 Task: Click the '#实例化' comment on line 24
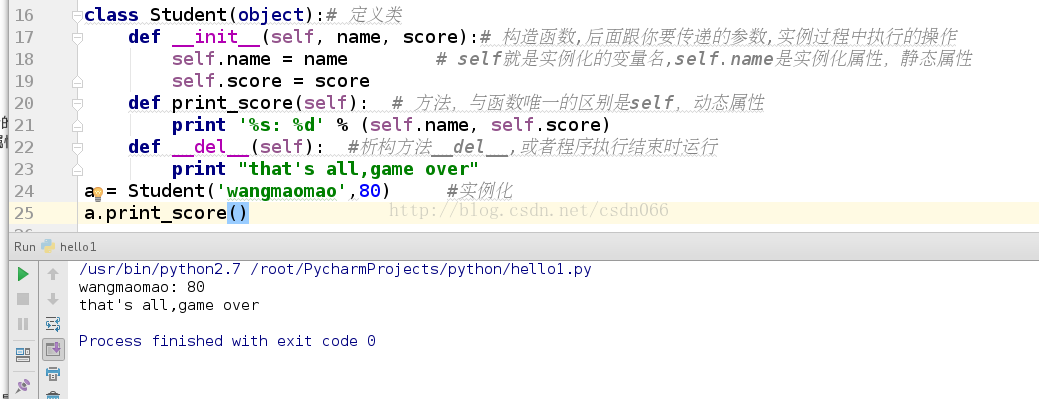480,191
